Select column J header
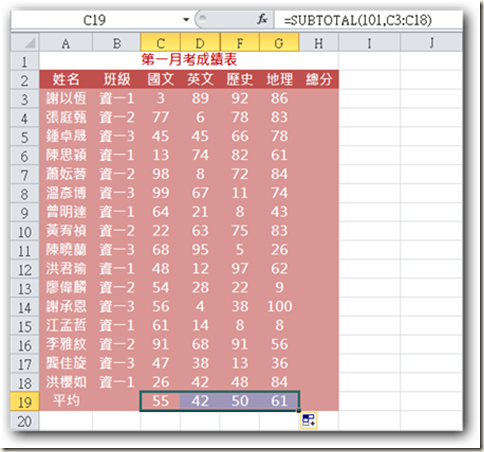Screen dimensions: 484x452 coord(431,42)
